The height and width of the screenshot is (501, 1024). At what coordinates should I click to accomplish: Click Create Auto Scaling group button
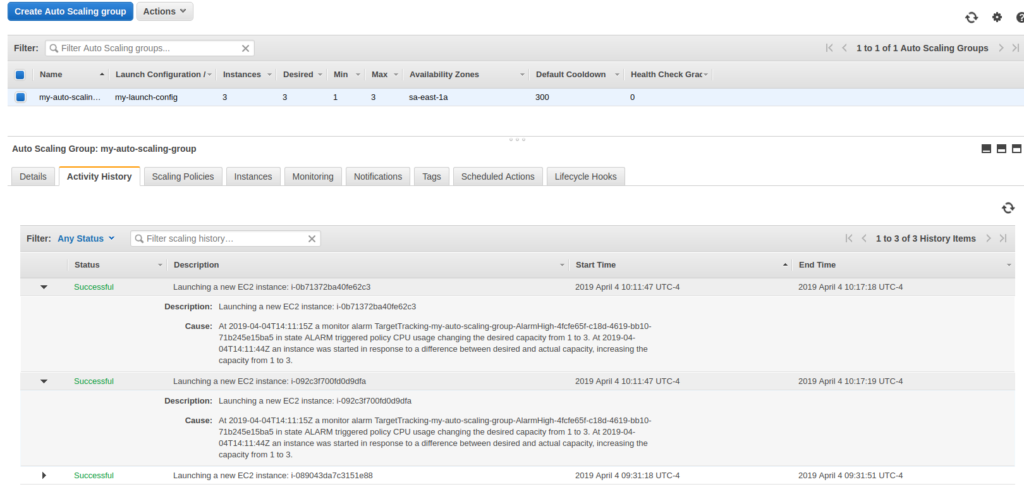coord(71,11)
